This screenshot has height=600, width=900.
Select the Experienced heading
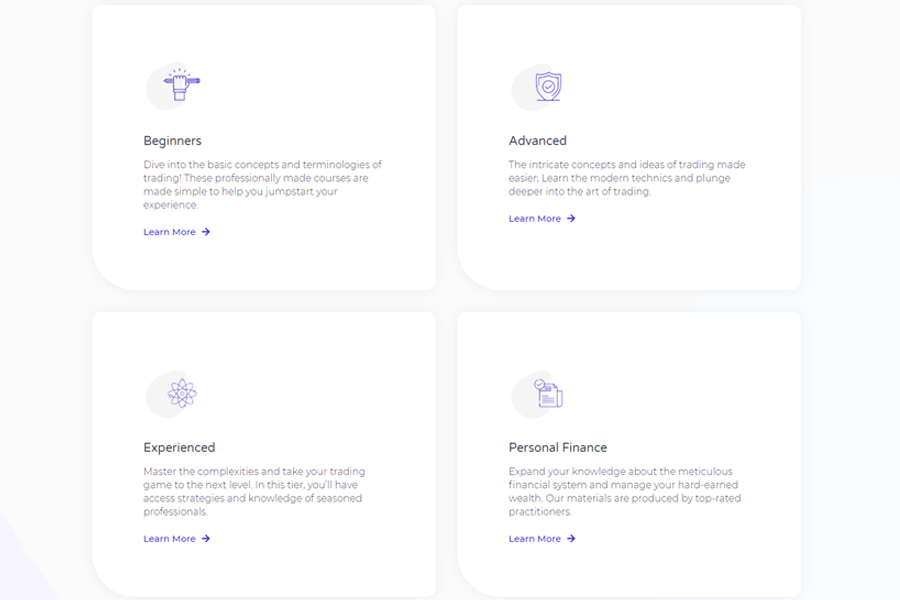click(x=179, y=448)
